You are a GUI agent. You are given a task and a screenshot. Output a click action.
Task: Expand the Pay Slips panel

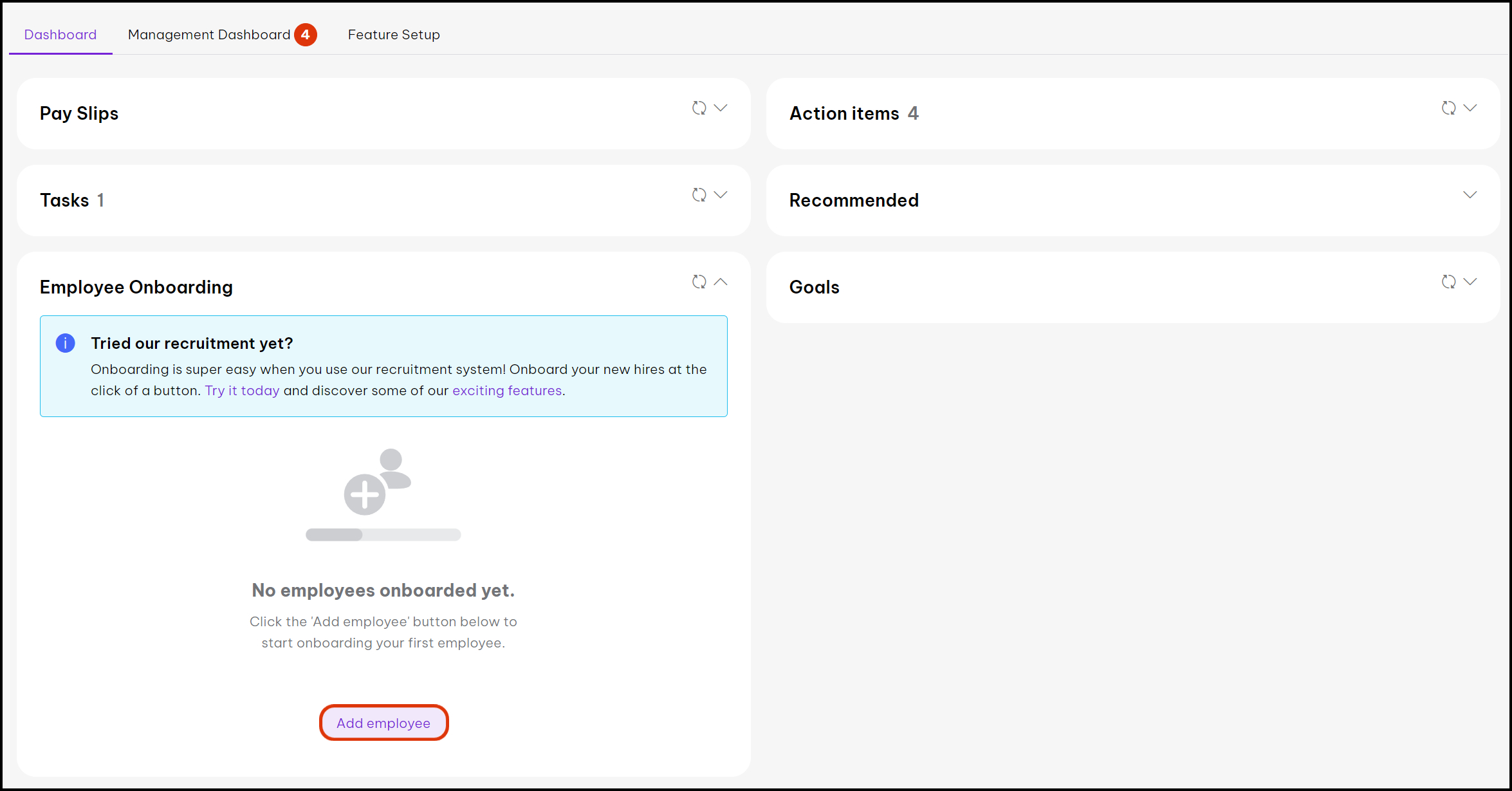coord(721,108)
